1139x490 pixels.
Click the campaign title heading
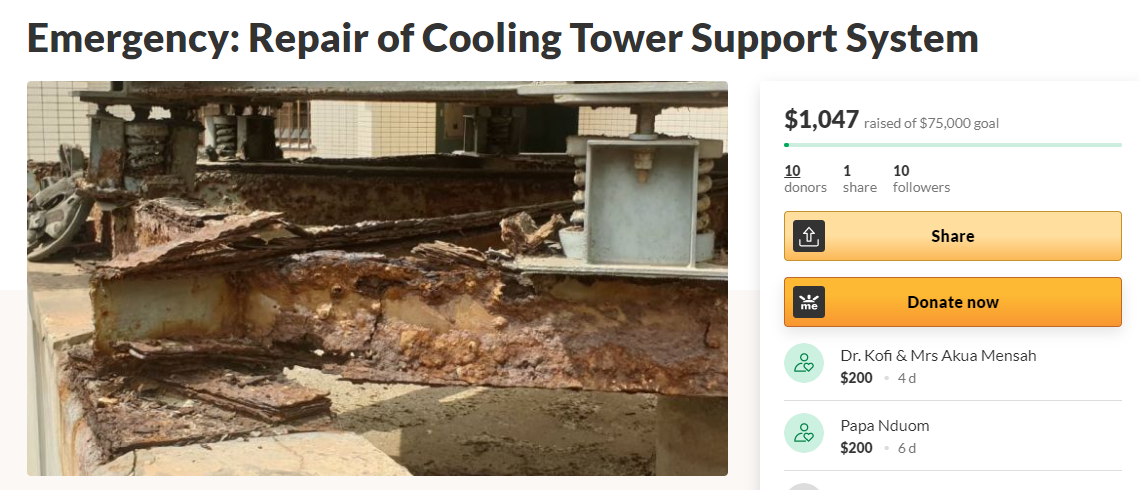[503, 39]
